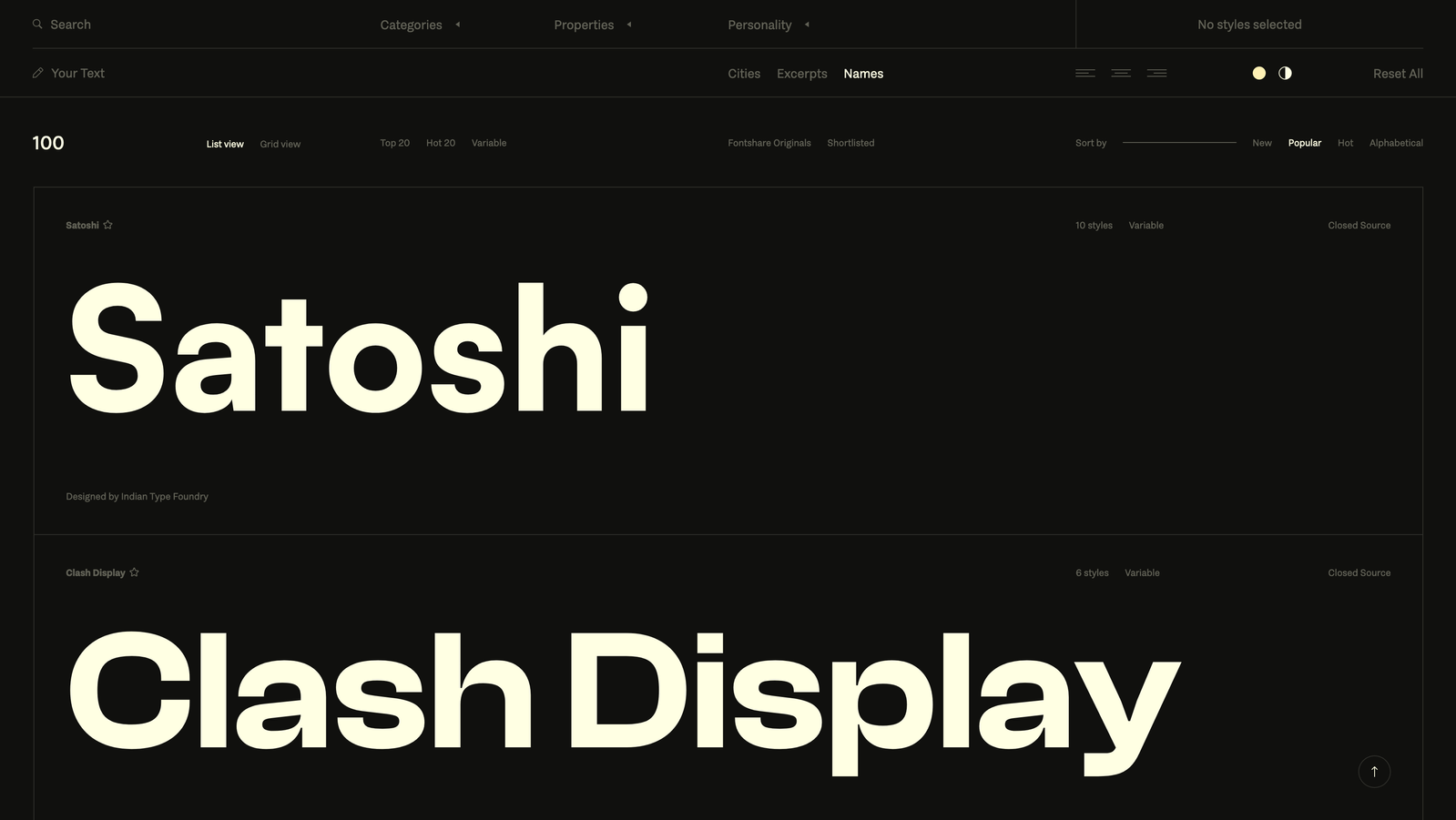Toggle the half-circle contrast mode icon

pyautogui.click(x=1285, y=73)
